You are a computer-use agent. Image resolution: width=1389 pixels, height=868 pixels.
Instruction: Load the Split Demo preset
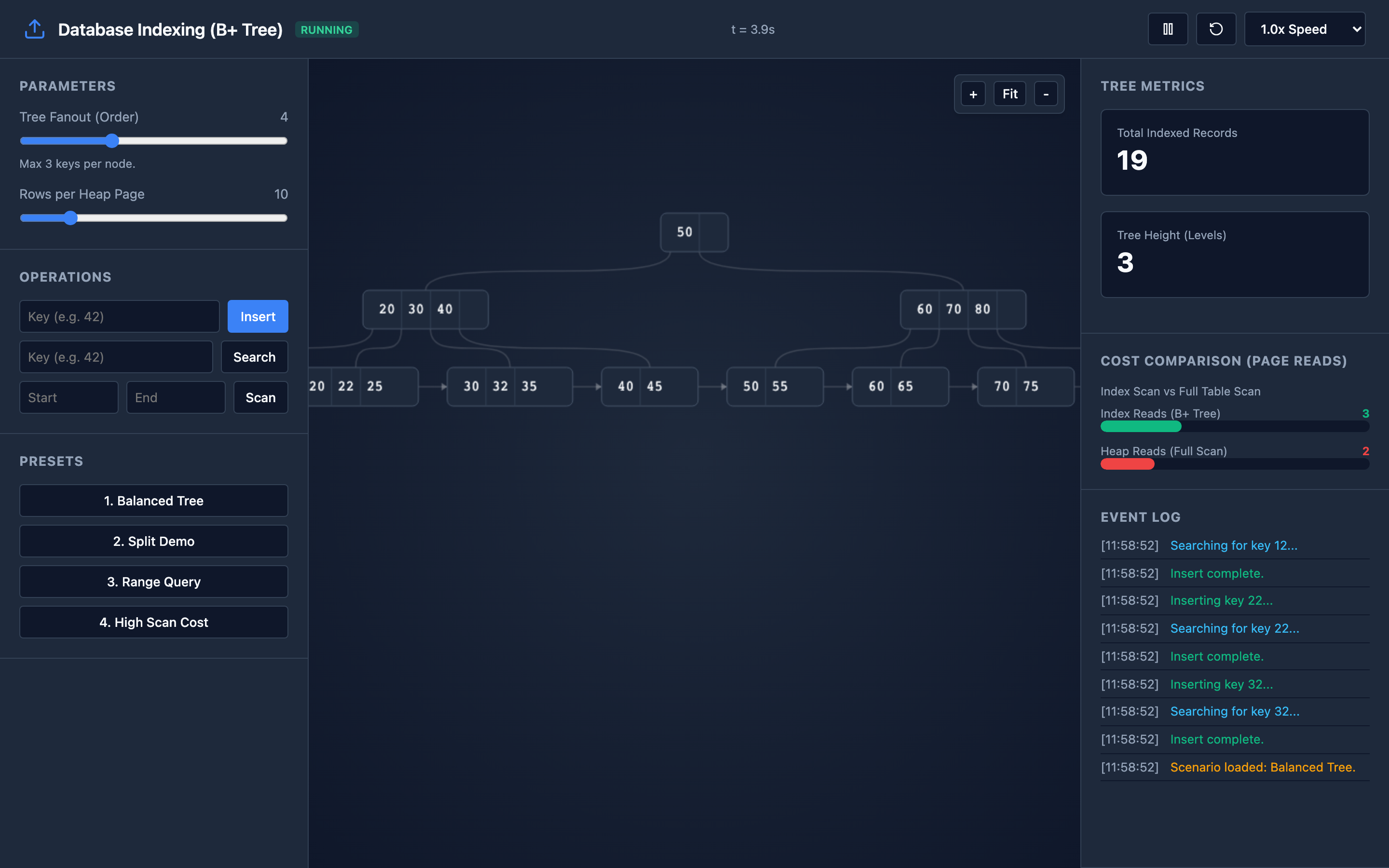(154, 542)
